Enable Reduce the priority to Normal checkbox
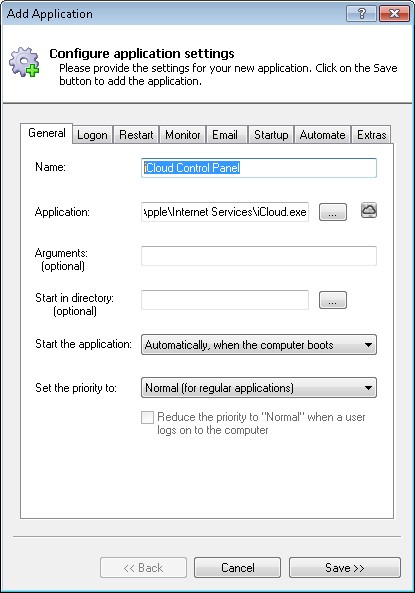 click(147, 418)
